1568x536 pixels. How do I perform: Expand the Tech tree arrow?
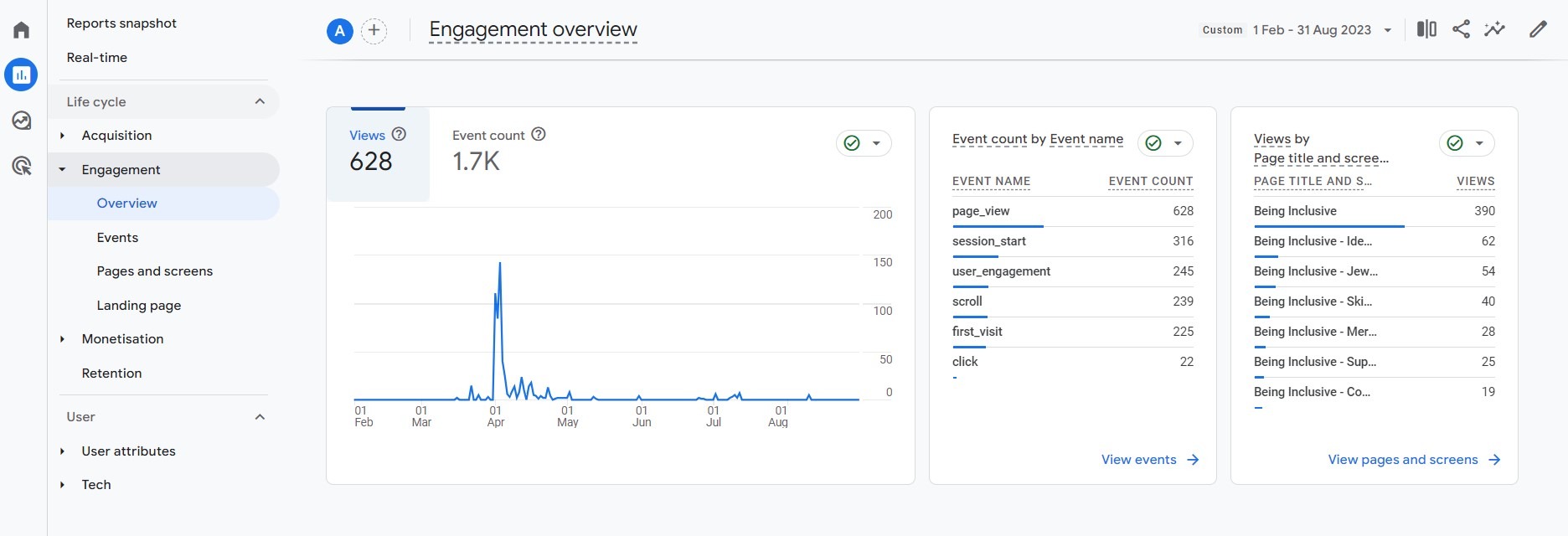(x=63, y=485)
